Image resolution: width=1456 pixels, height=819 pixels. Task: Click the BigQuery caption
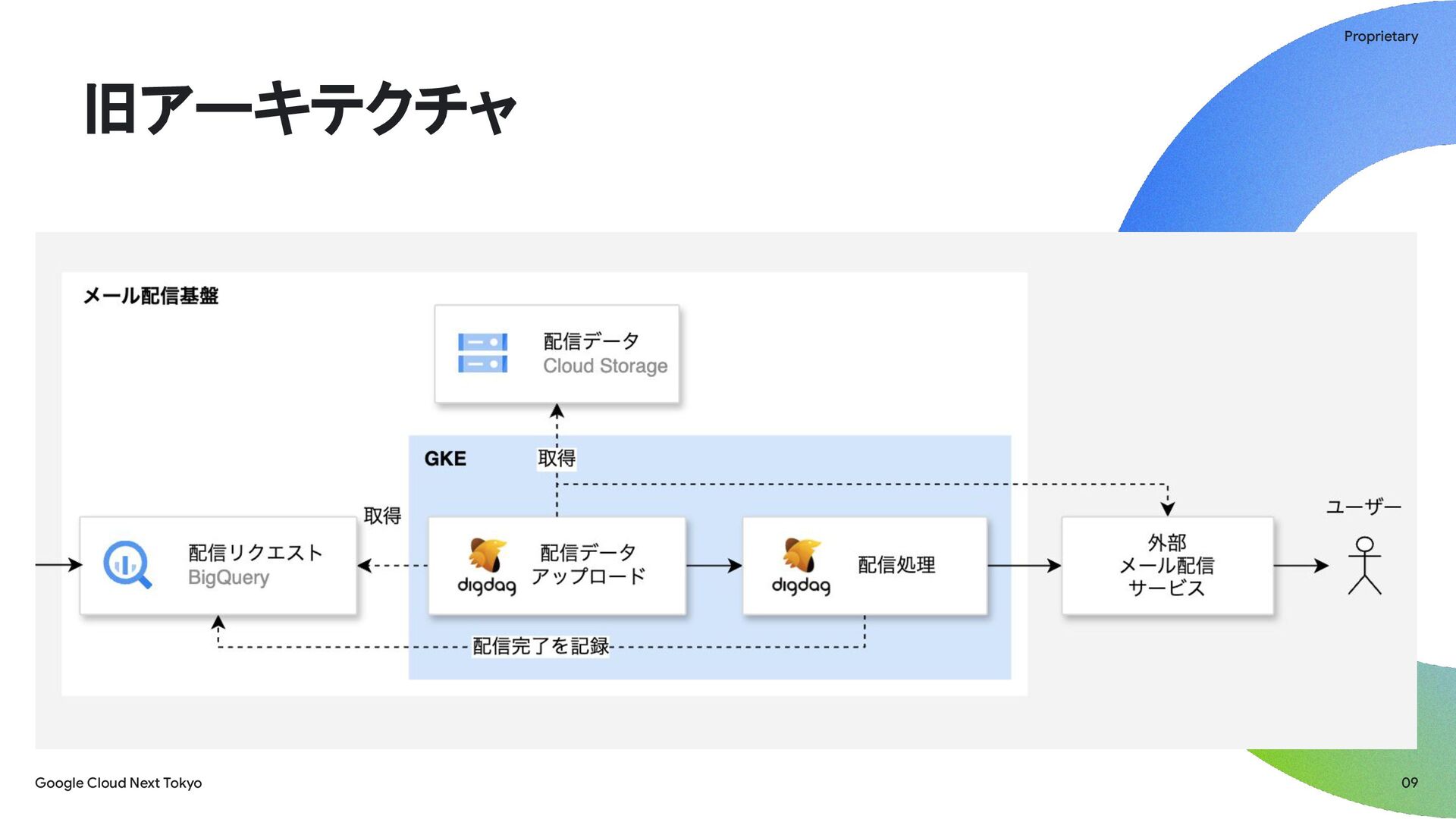click(x=228, y=578)
